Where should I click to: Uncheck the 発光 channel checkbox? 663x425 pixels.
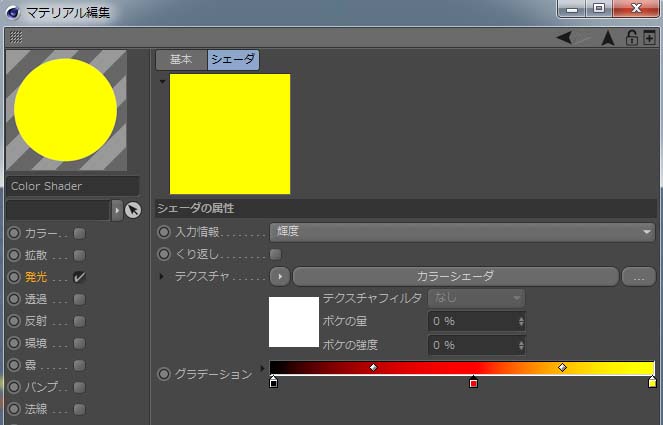coord(79,277)
